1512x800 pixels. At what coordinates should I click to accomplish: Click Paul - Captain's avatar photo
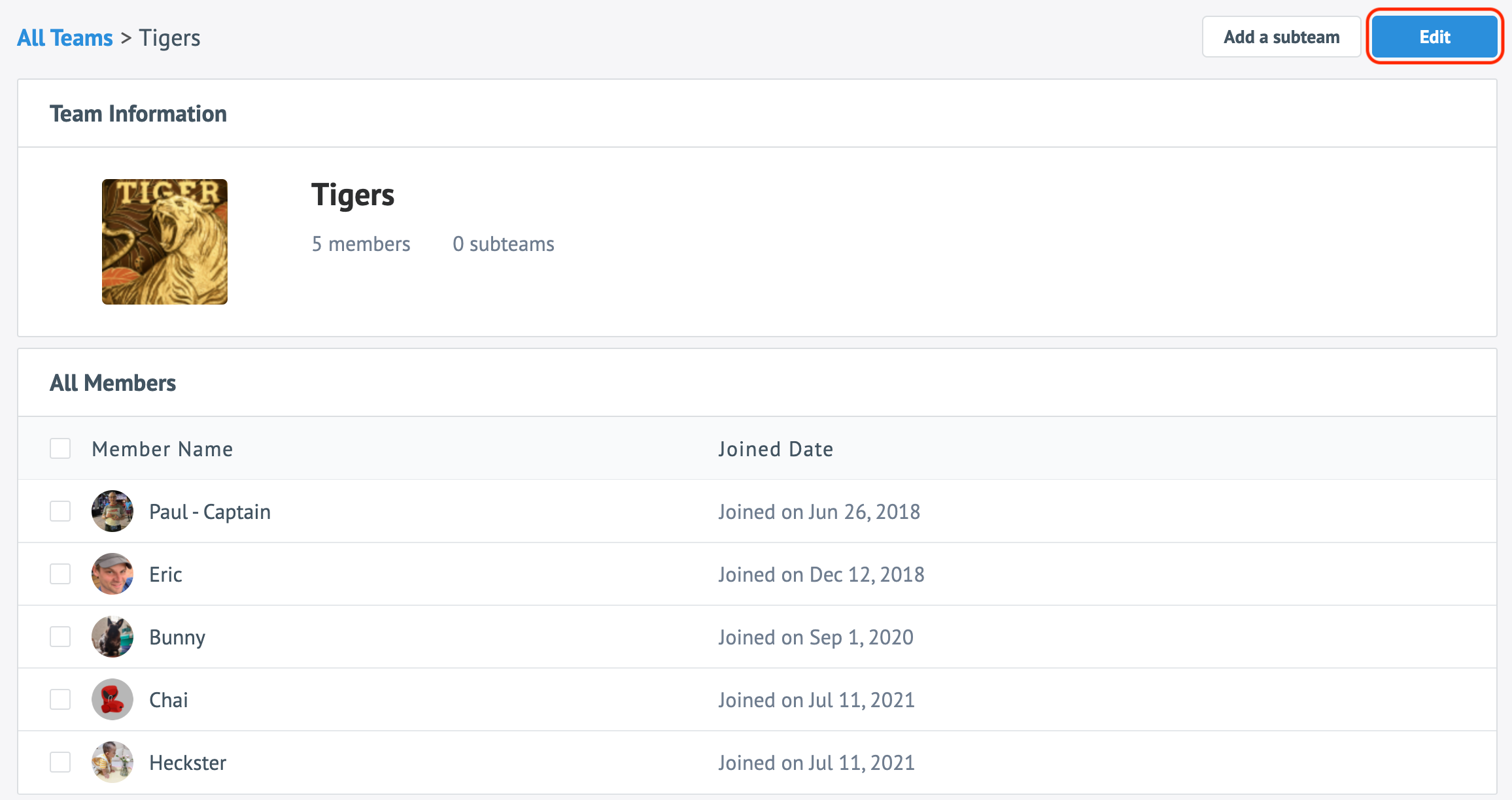pos(112,511)
